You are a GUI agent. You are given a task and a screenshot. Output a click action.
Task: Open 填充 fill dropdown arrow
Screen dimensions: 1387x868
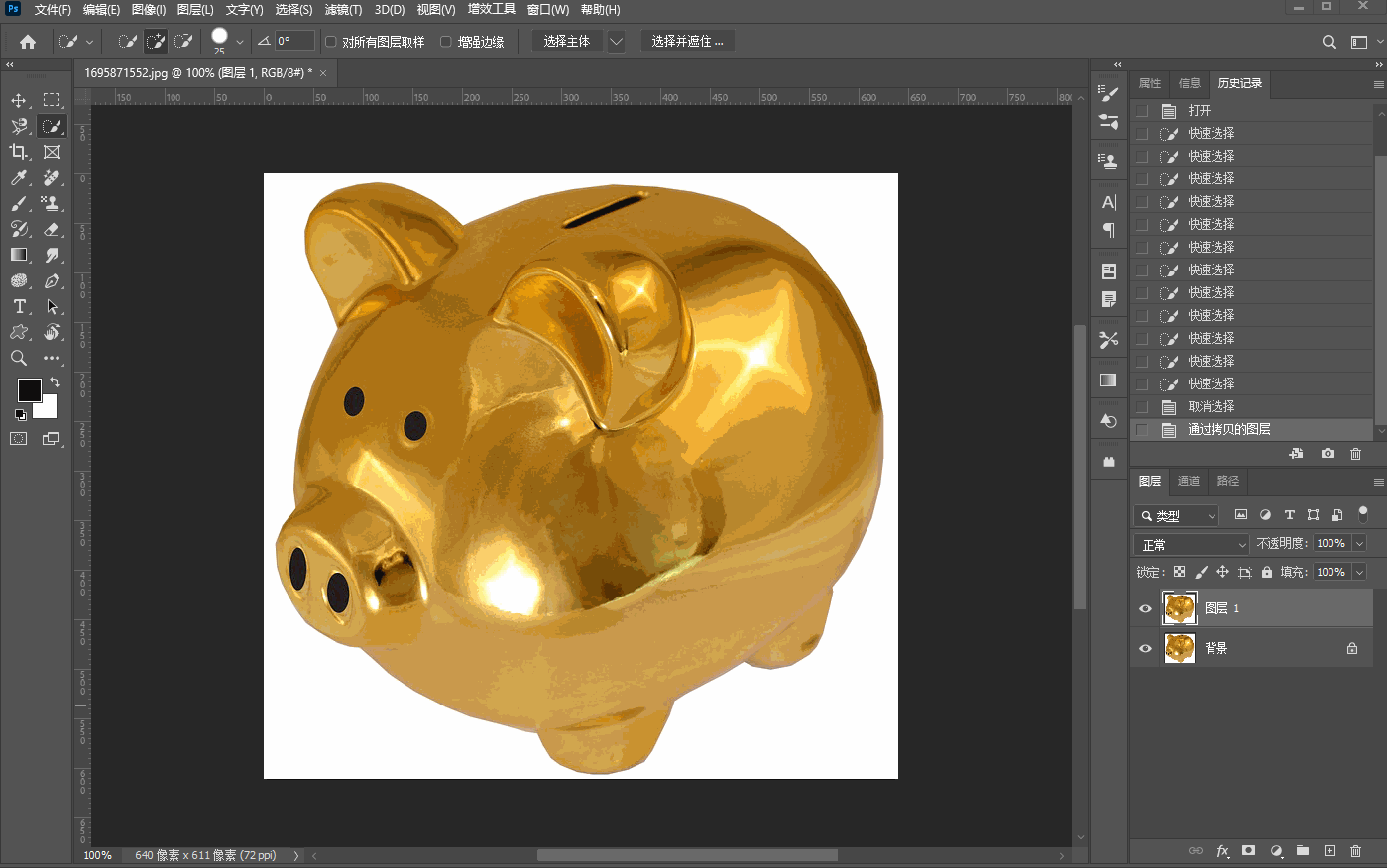point(1359,572)
